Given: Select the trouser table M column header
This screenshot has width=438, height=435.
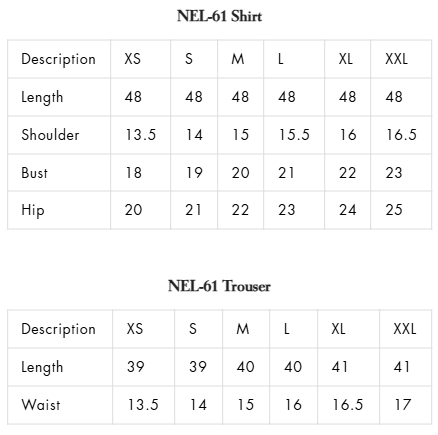Looking at the screenshot, I should [243, 329].
